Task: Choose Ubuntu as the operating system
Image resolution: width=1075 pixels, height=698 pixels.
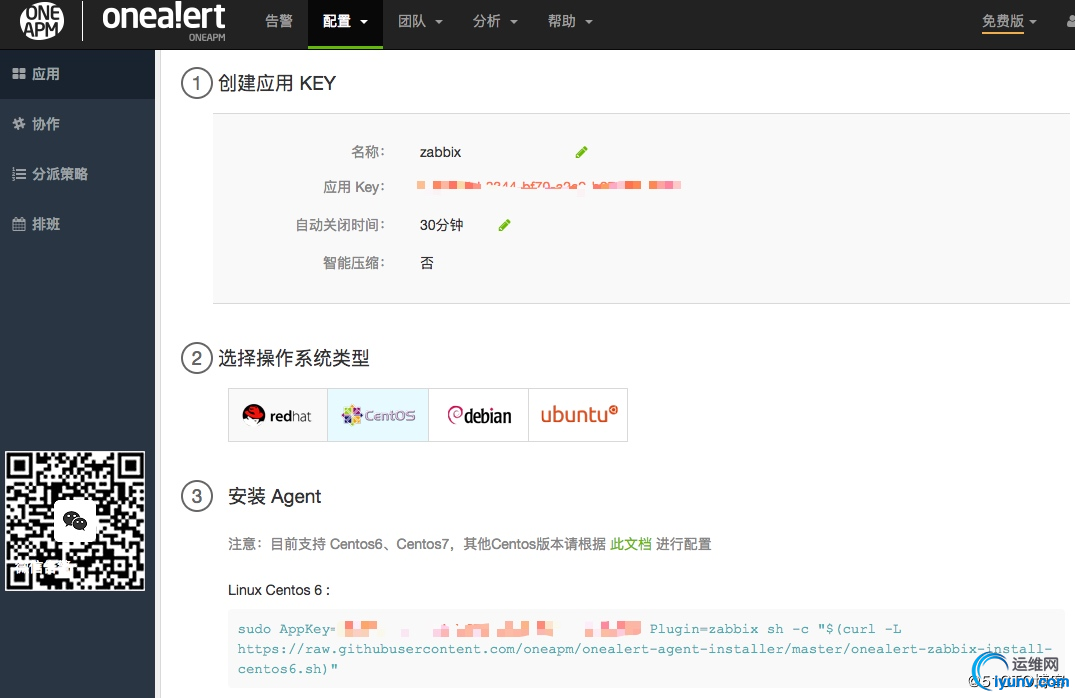Action: [x=578, y=414]
